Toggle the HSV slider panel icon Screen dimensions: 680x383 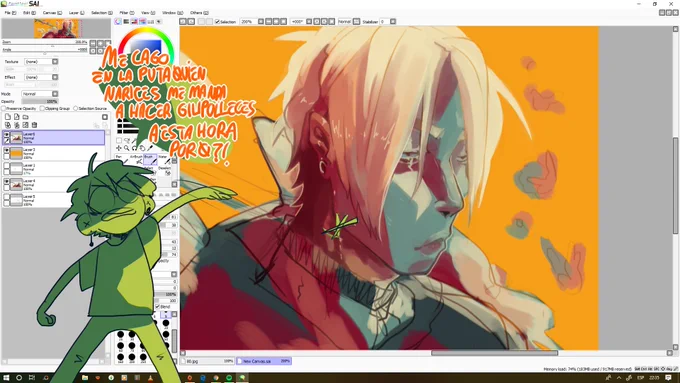click(134, 21)
